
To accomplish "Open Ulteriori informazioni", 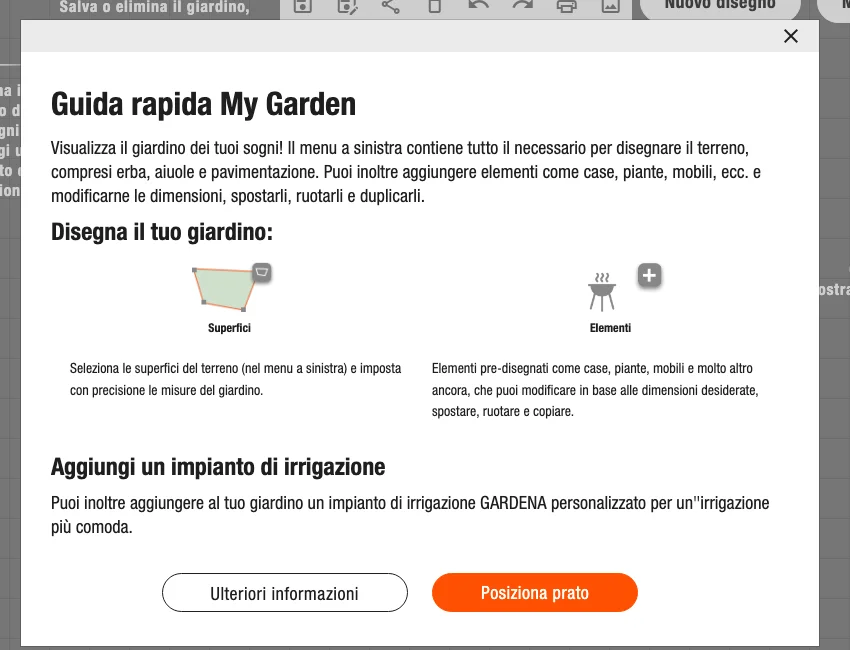I will (285, 593).
